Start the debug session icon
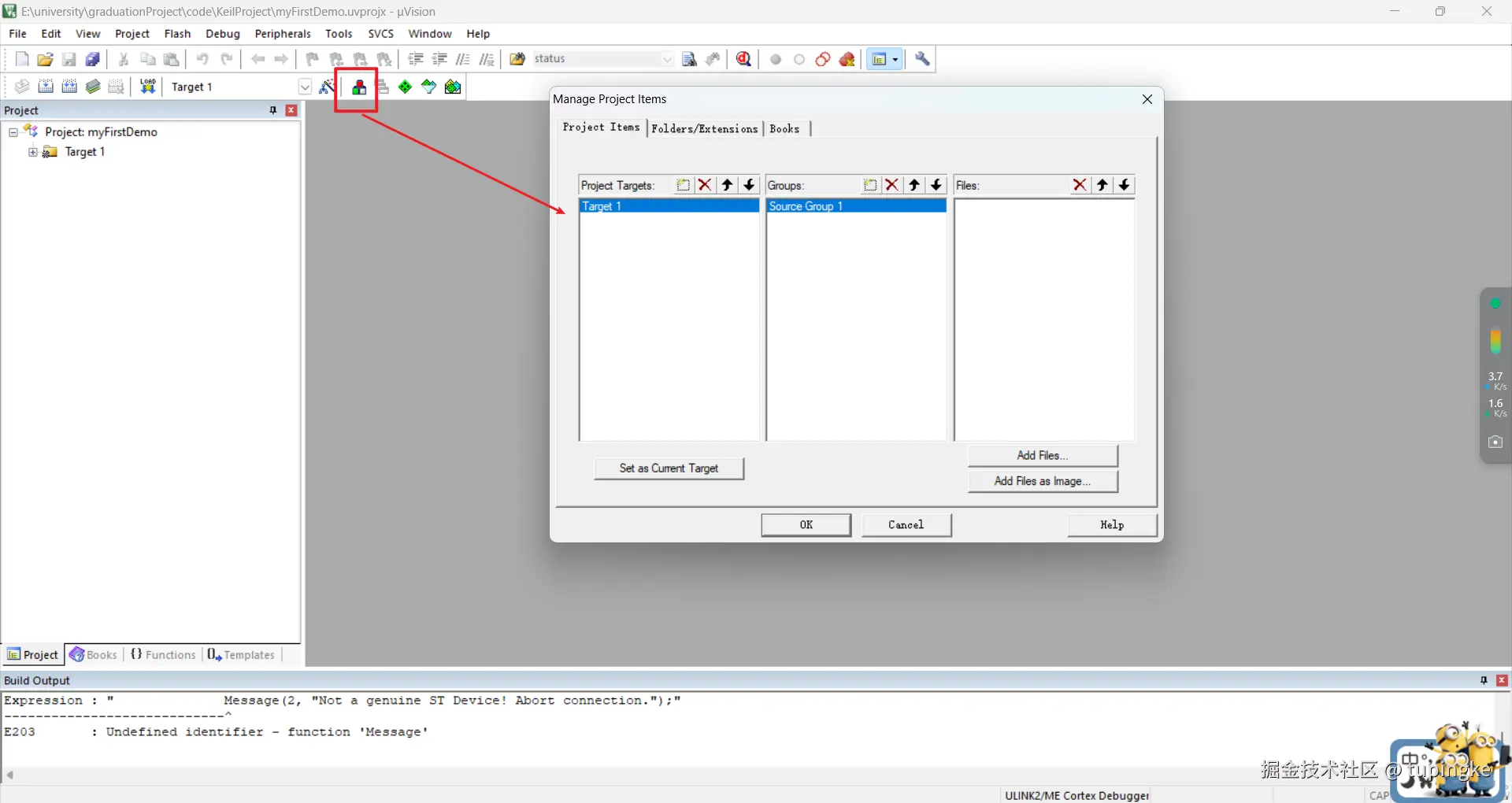This screenshot has height=803, width=1512. click(744, 59)
